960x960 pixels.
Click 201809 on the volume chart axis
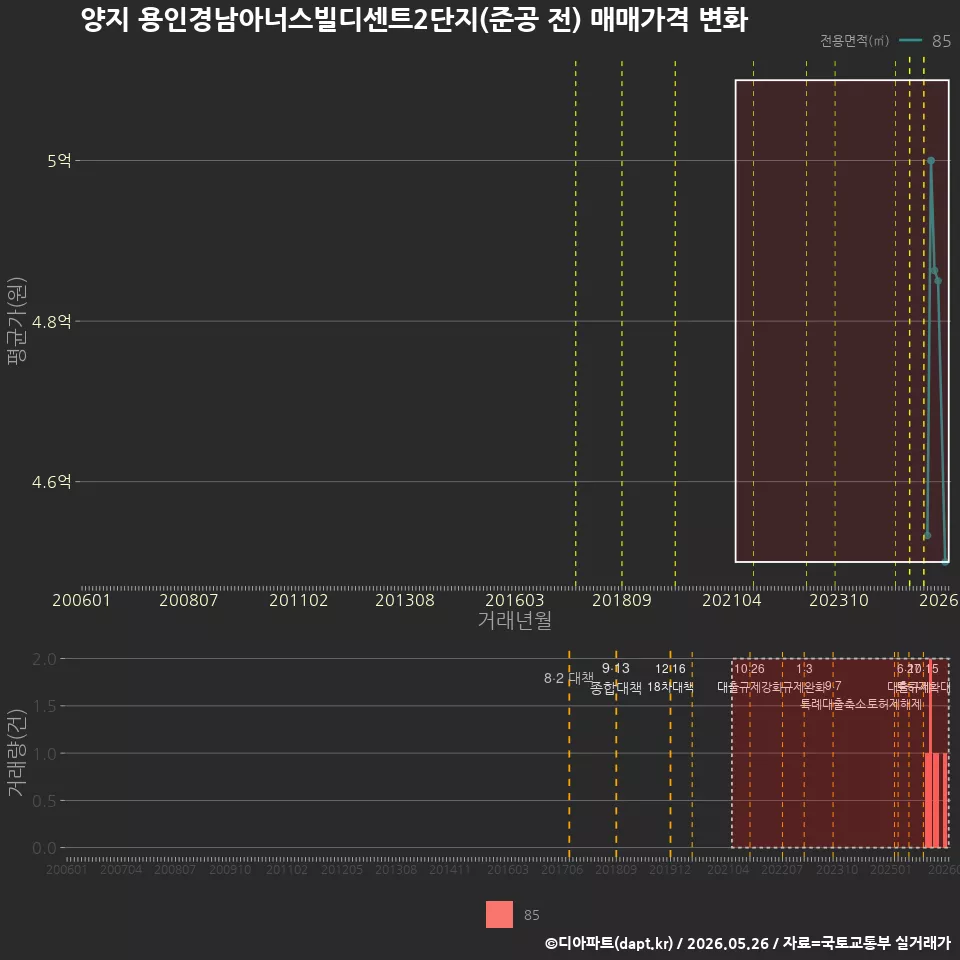point(615,869)
